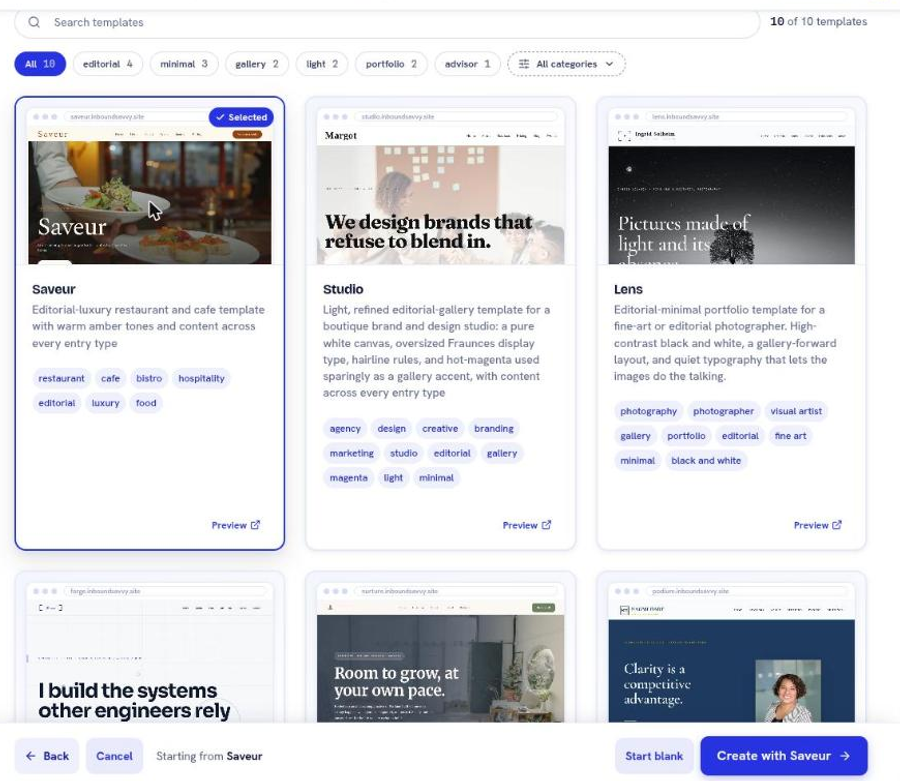Click the 'hospitality' tag on Saveur card
900x781 pixels.
coord(201,378)
